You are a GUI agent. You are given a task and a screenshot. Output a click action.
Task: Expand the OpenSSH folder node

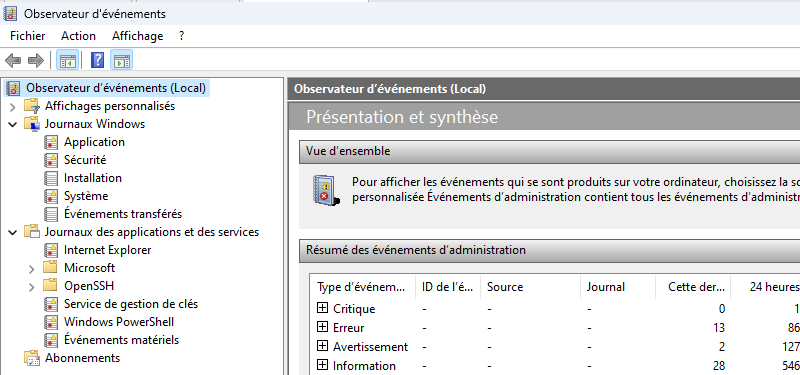click(32, 286)
